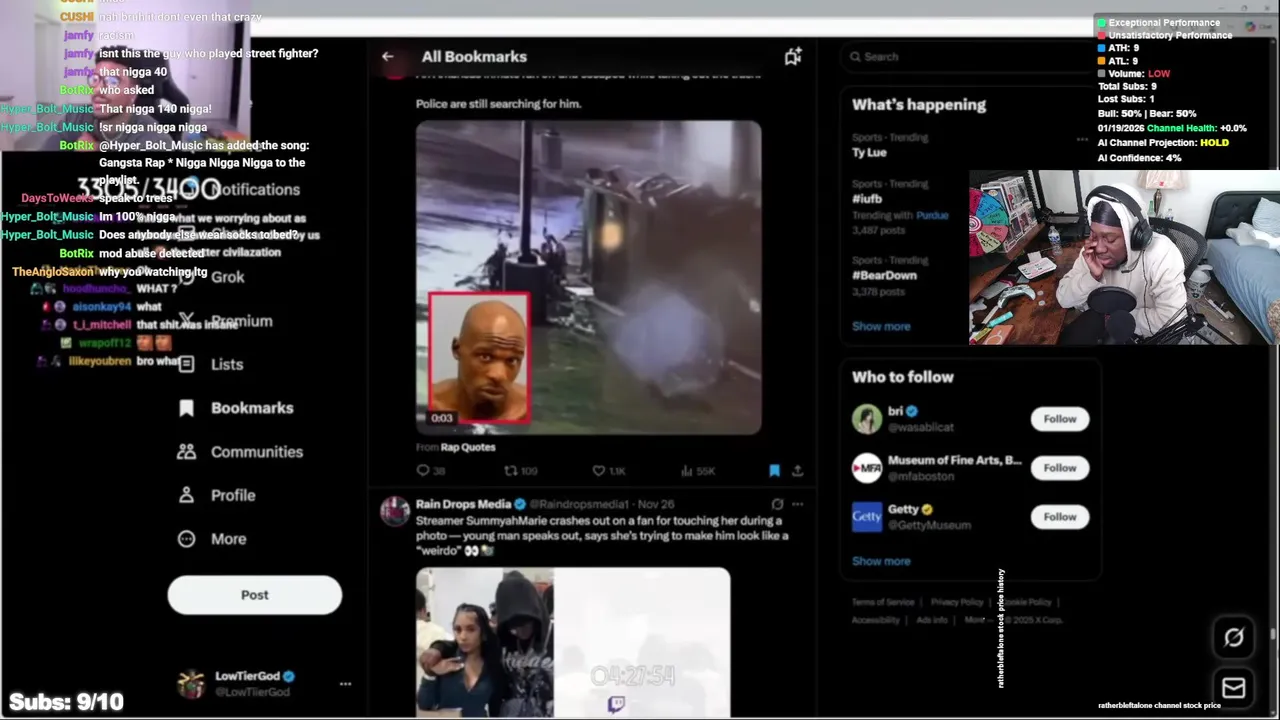Go back using the arrow beside All Bookmarks

[388, 57]
